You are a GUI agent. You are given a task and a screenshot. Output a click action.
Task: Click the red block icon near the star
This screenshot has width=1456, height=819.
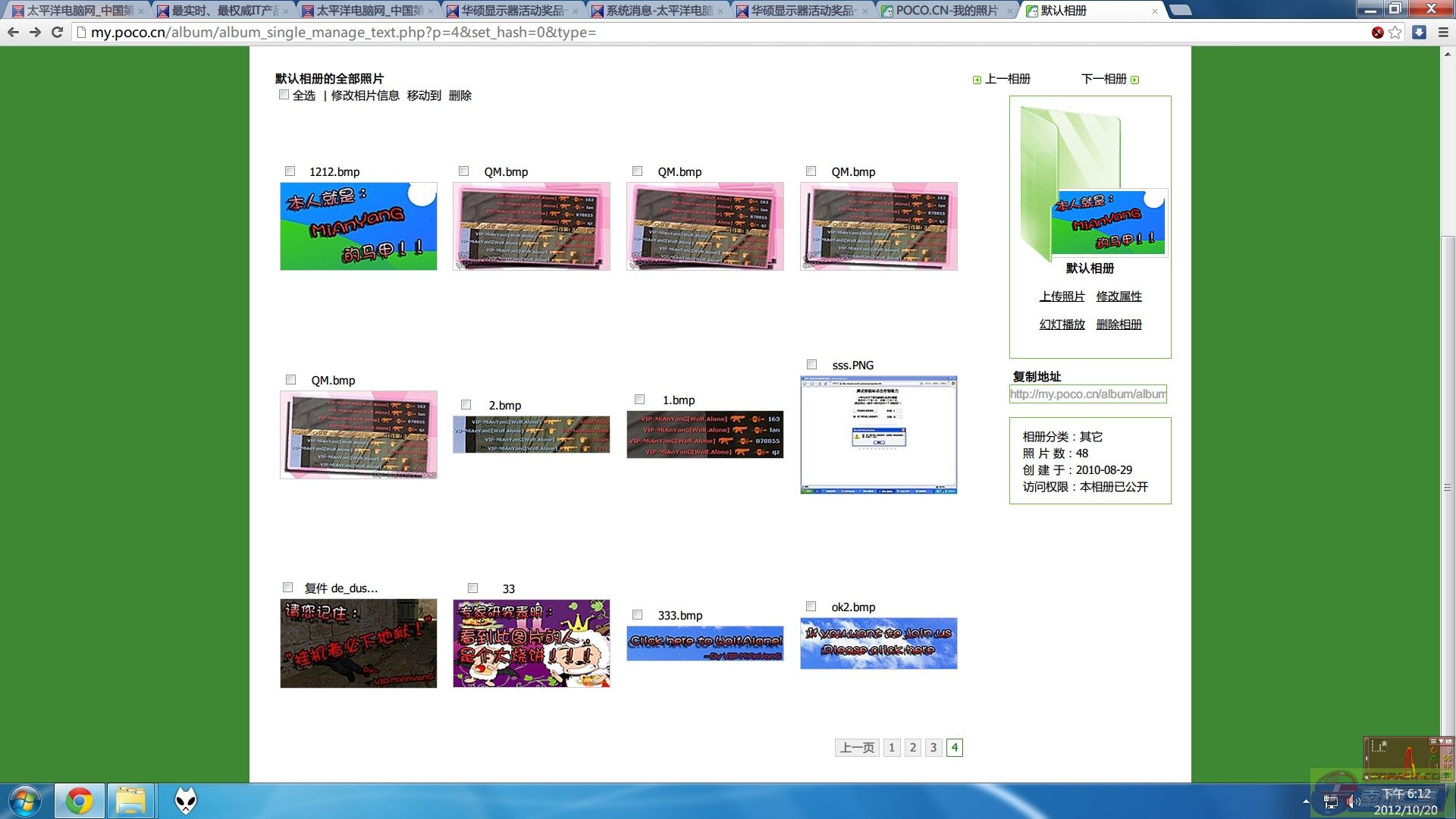point(1378,33)
